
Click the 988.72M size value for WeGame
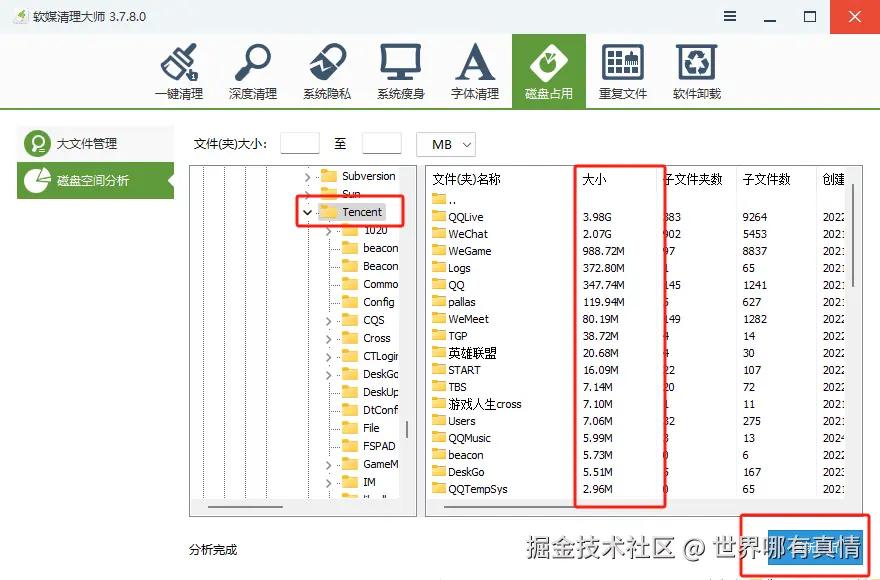(x=603, y=251)
